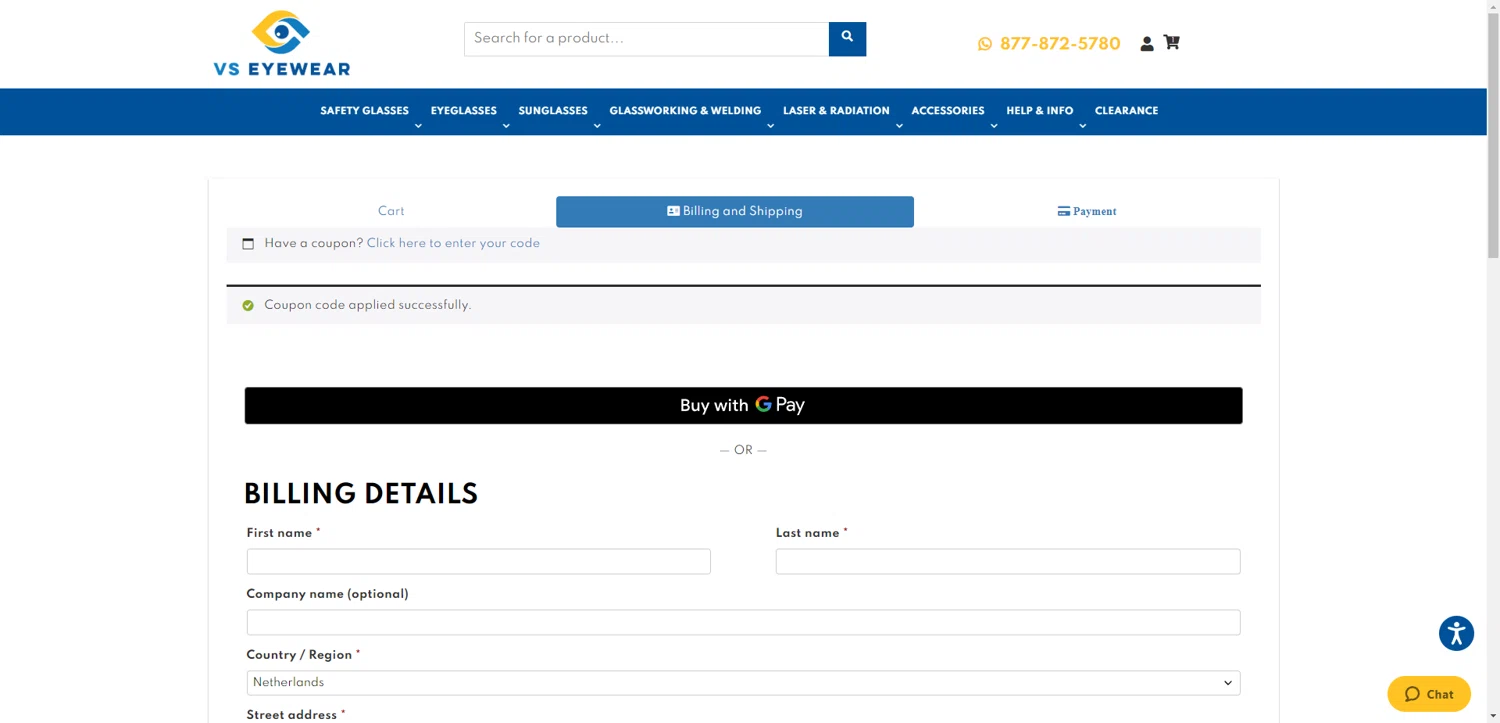Click the First name field
1500x723 pixels.
[x=478, y=561]
